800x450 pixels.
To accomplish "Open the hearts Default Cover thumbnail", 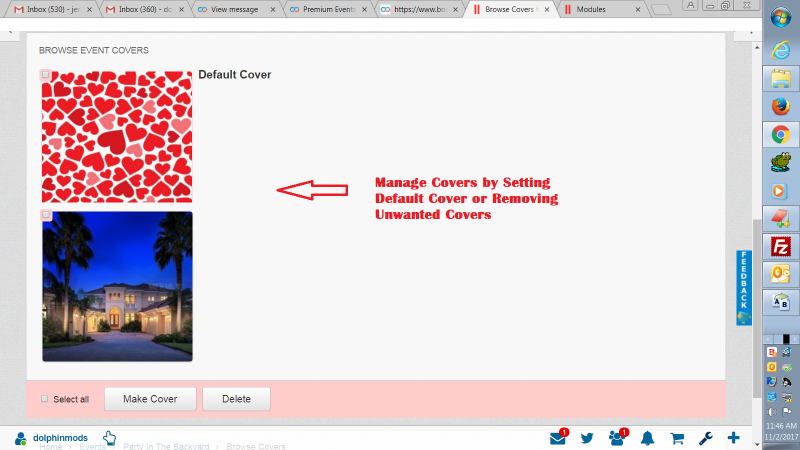I will (x=117, y=137).
